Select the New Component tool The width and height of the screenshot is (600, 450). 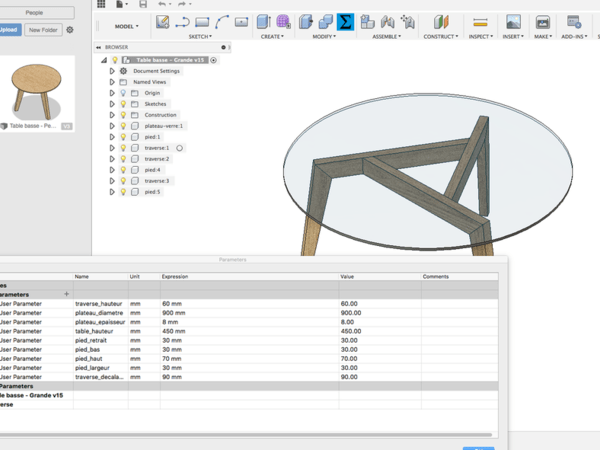click(367, 22)
